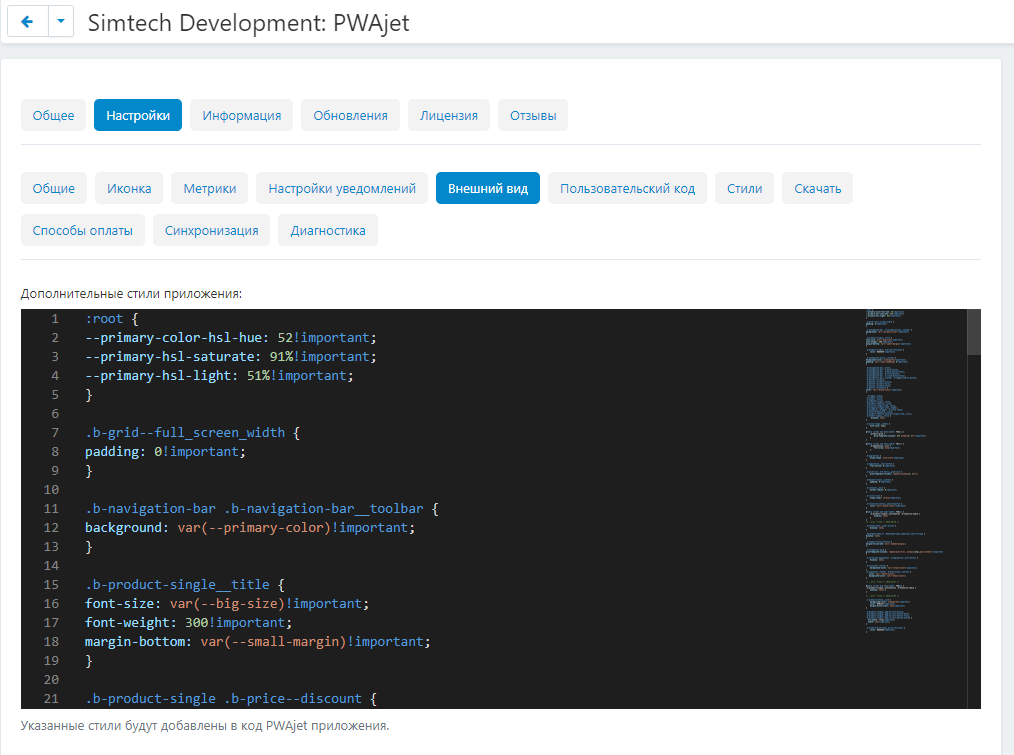Click 'background: var(--primary-color)' line

pos(250,528)
